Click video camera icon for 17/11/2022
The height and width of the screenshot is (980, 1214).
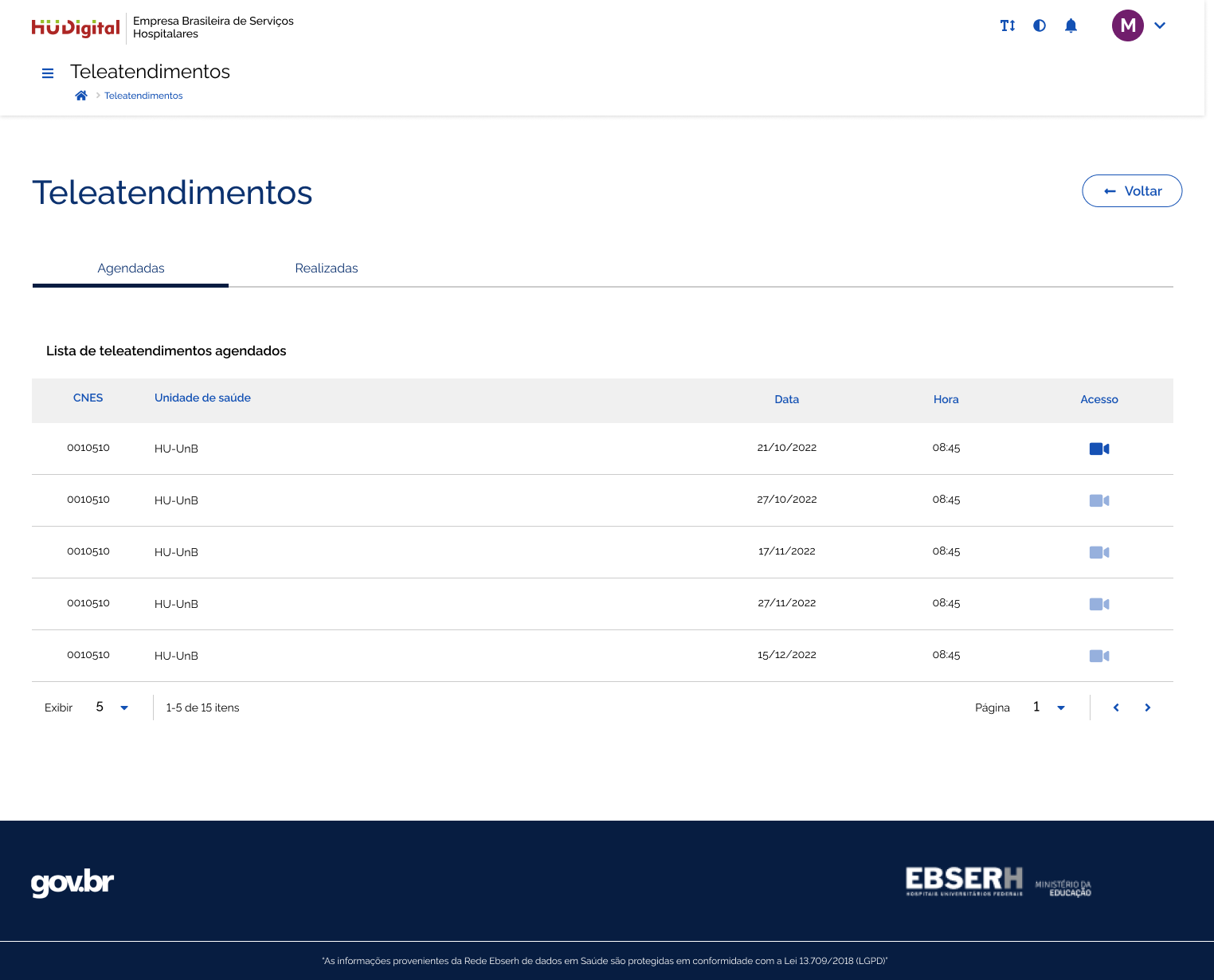[x=1099, y=552]
